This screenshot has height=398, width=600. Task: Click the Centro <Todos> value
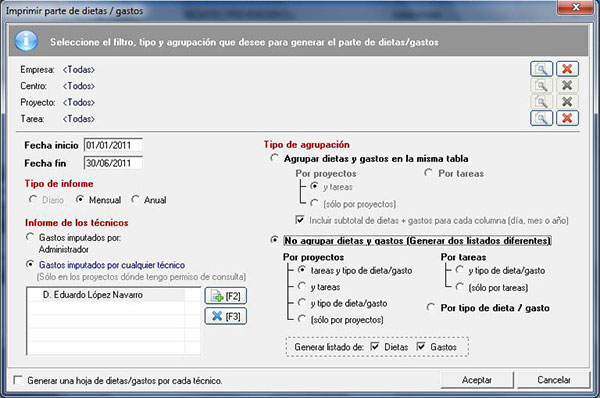click(79, 86)
